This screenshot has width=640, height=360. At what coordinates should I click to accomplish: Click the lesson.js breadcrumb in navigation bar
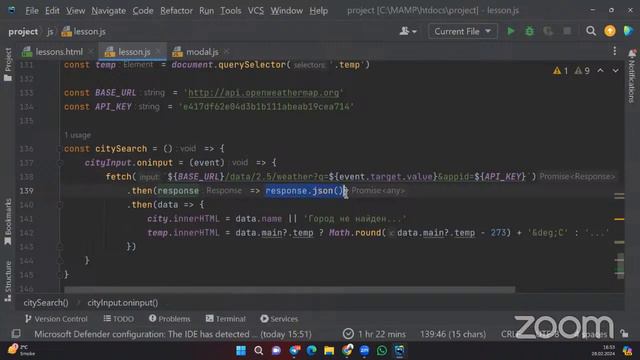tap(84, 31)
